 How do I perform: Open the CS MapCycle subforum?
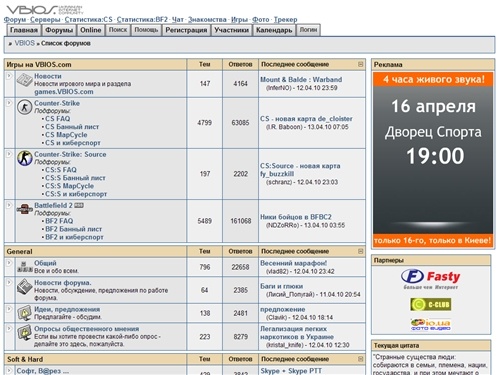pyautogui.click(x=66, y=135)
